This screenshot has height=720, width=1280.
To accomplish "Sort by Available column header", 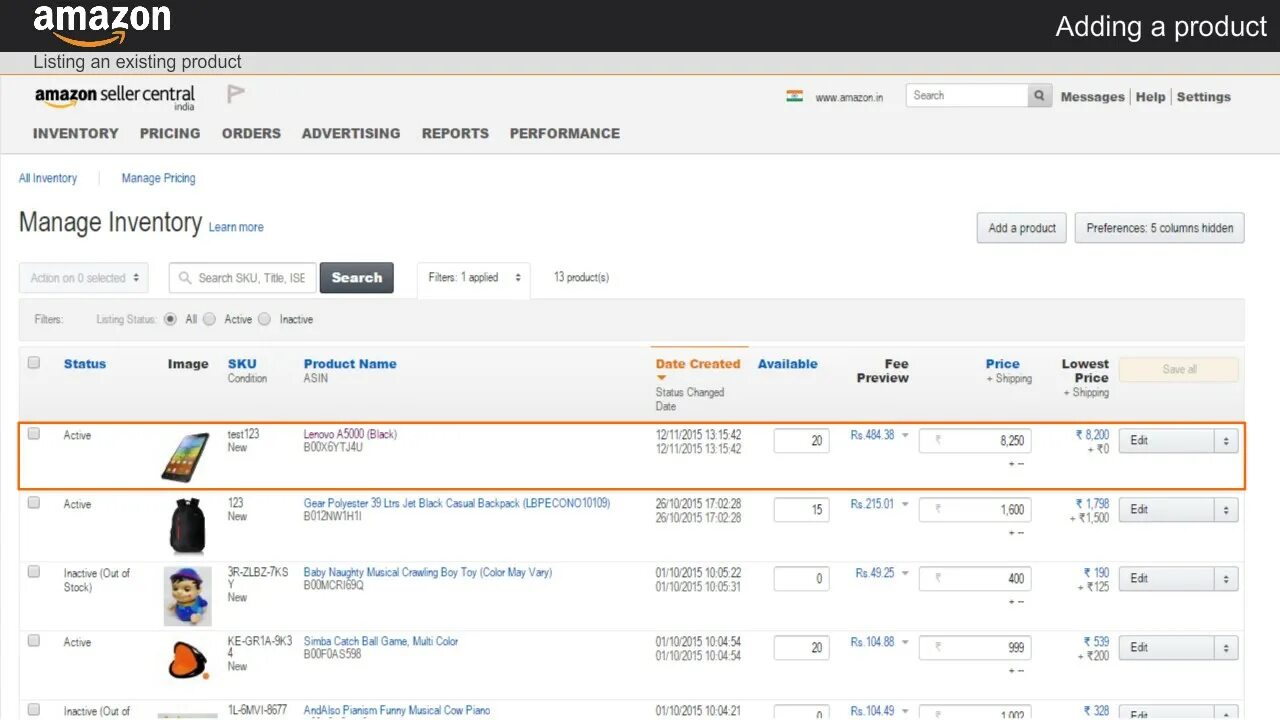I will pyautogui.click(x=788, y=364).
